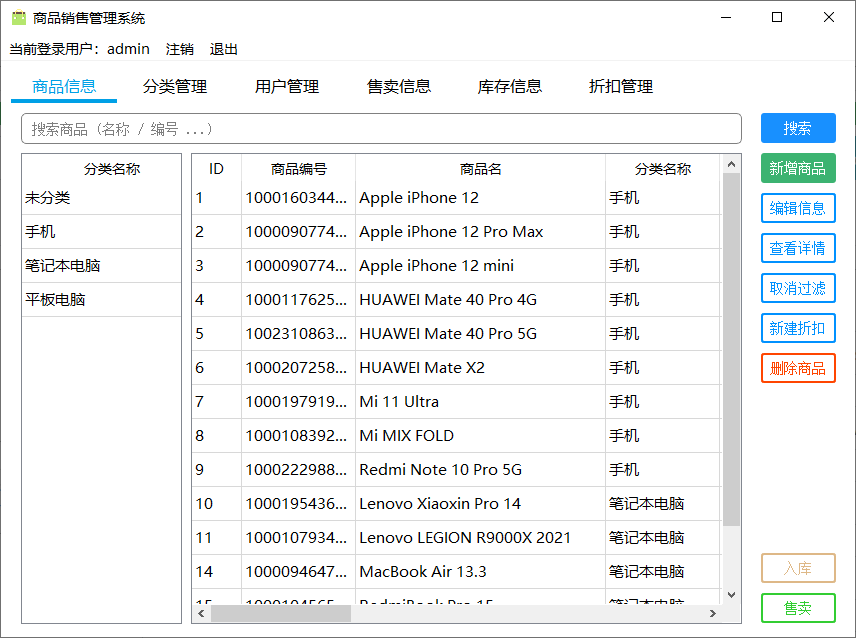Viewport: 856px width, 638px height.
Task: Select Lenovo LEGION R9000X 2021 row
Action: click(456, 538)
